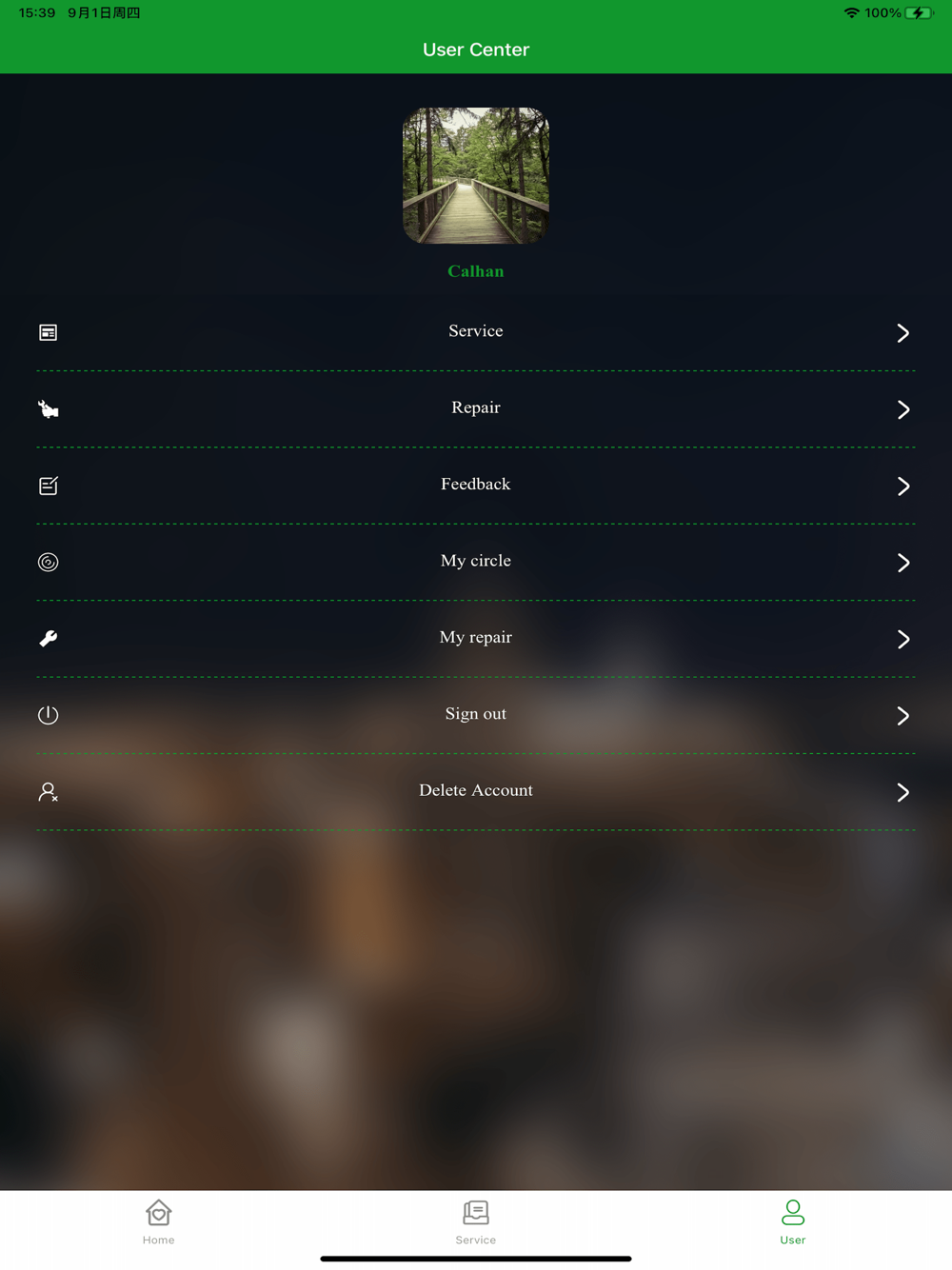The image size is (952, 1270).
Task: Expand the Service row chevron
Action: [x=902, y=332]
